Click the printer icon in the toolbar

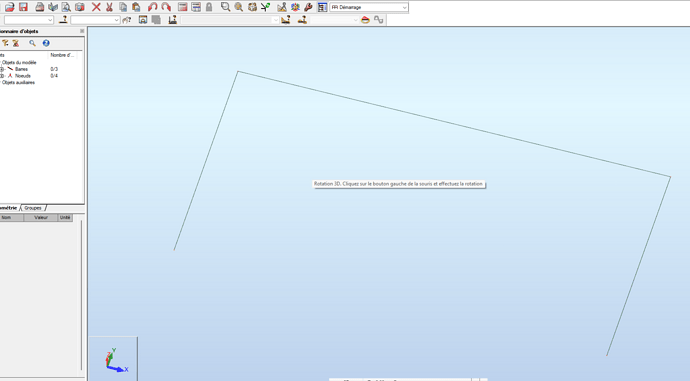coord(40,7)
